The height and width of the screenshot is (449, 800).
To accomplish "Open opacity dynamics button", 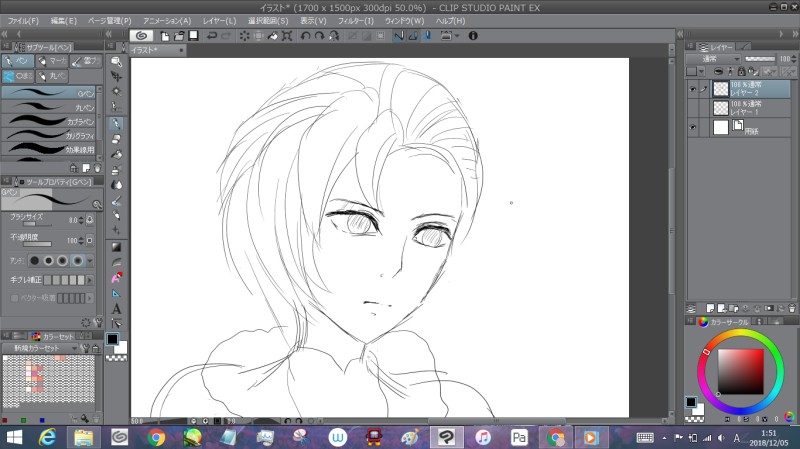I will coord(90,240).
